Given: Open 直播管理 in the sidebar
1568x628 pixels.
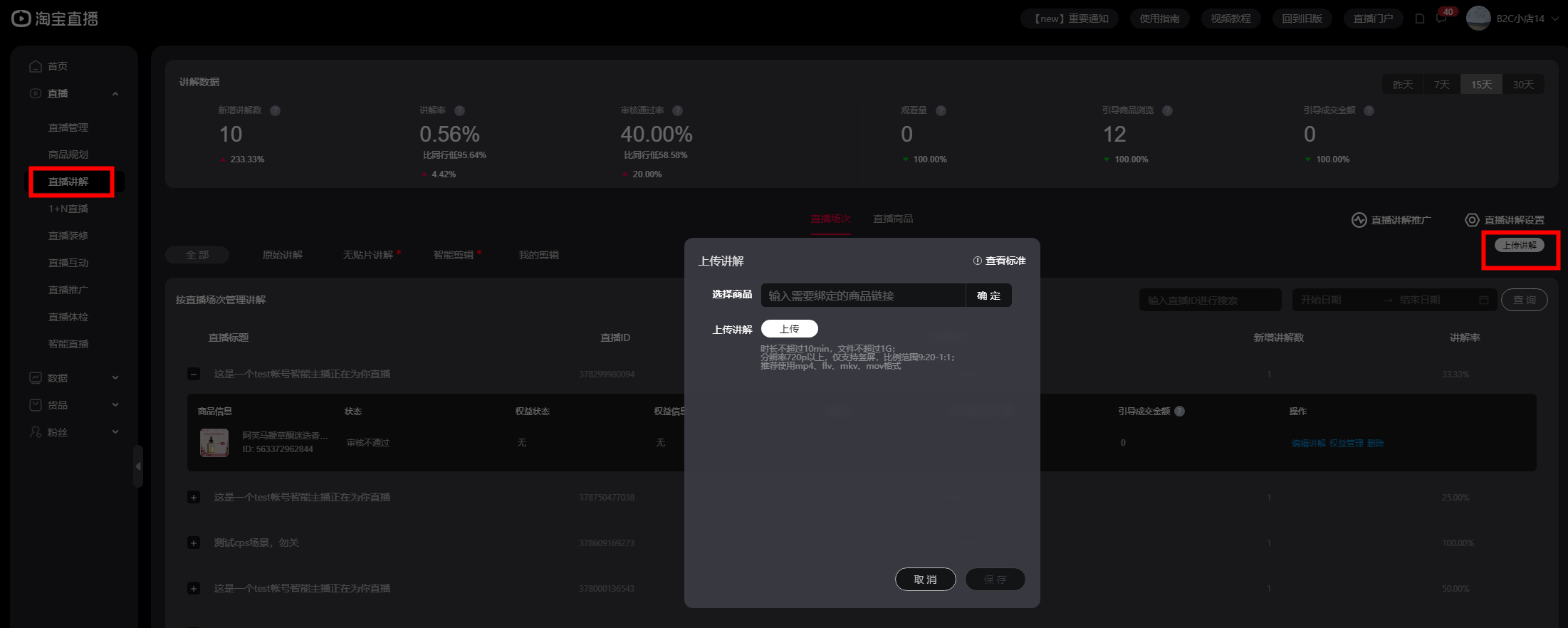Looking at the screenshot, I should [x=68, y=127].
